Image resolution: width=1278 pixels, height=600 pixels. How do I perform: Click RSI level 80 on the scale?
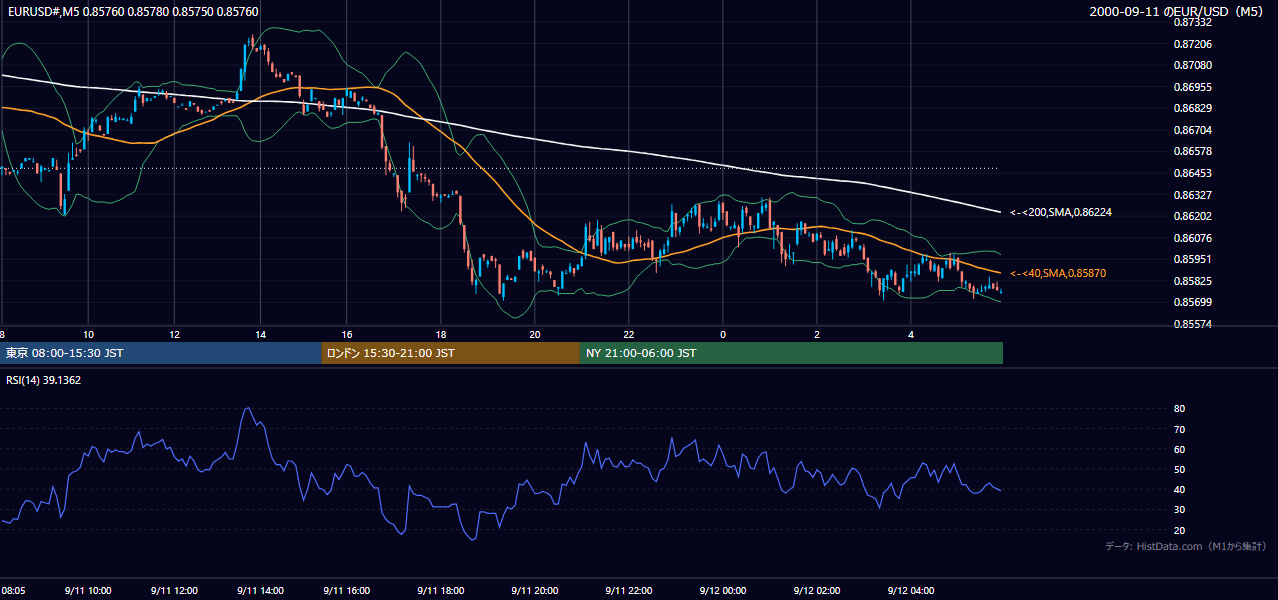tap(1179, 409)
